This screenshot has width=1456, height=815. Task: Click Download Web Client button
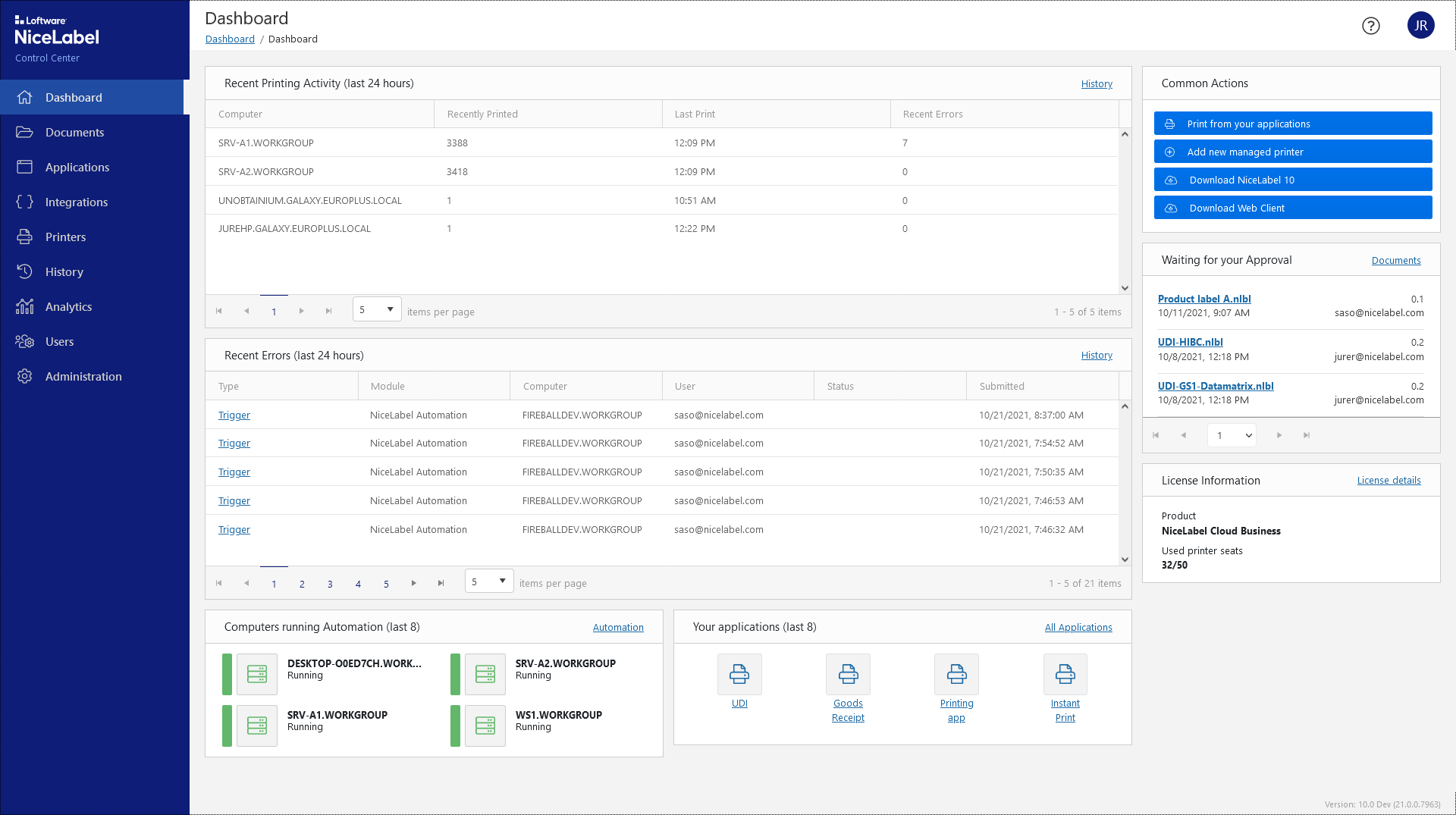[1292, 208]
